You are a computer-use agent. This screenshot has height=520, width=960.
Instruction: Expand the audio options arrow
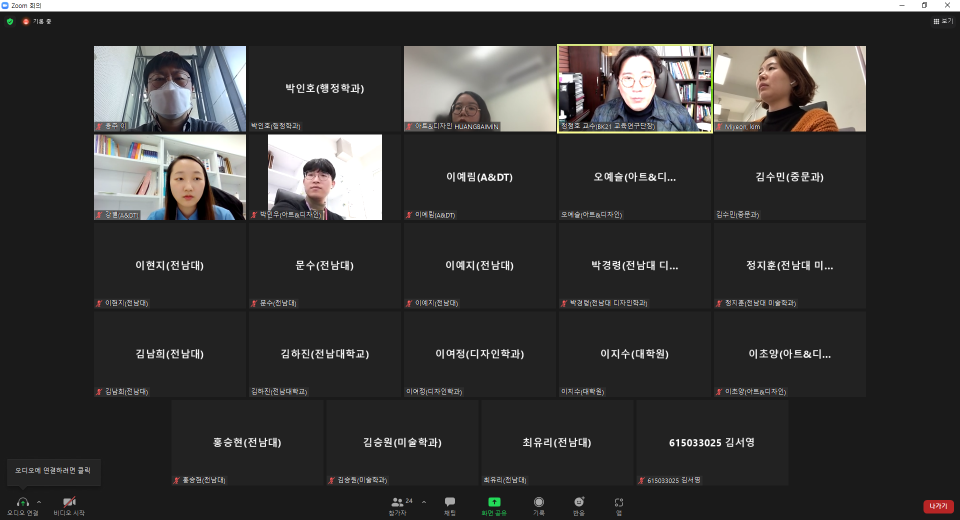pos(39,501)
